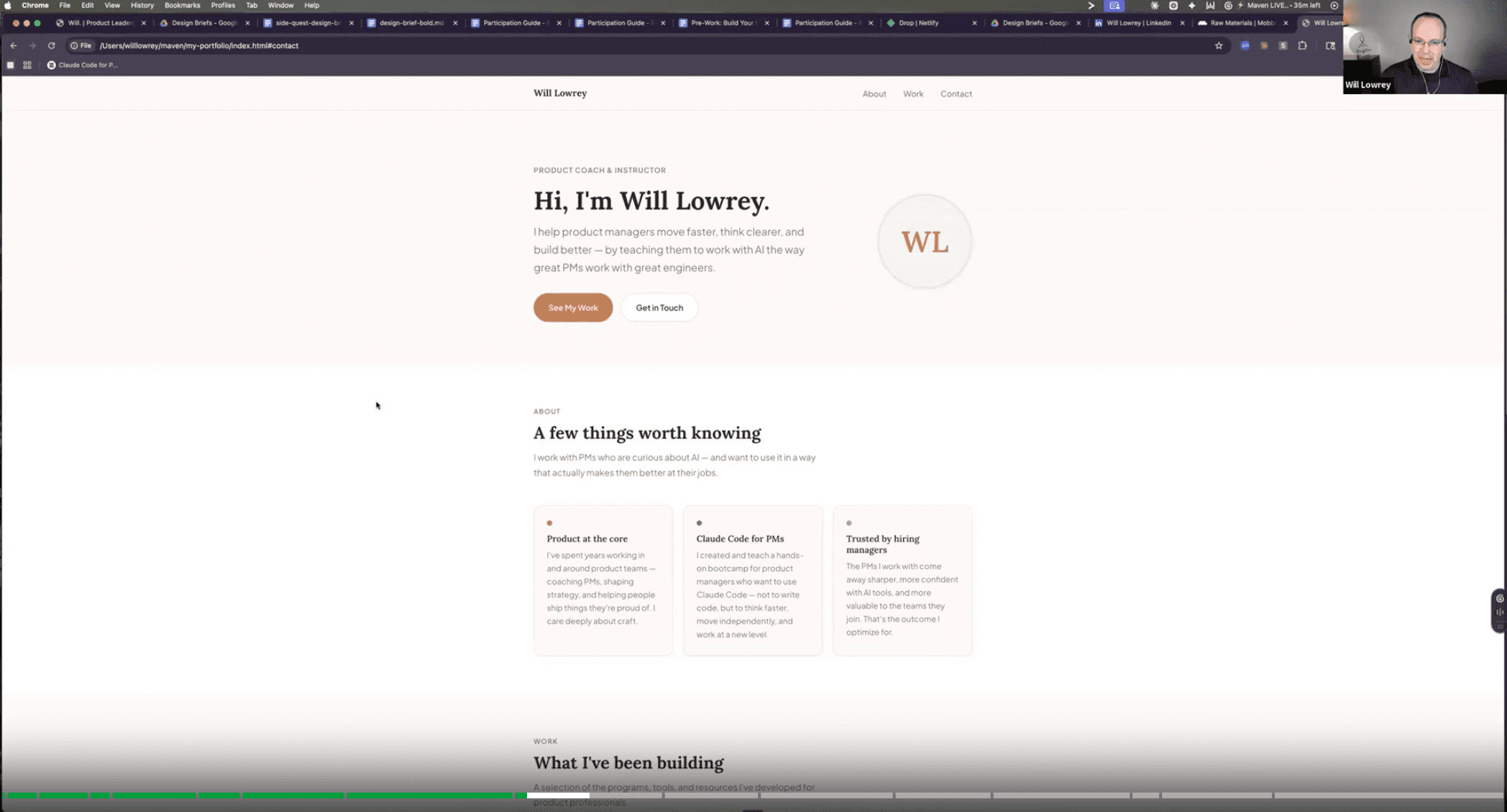Click the Product at the core card
1507x812 pixels.
point(603,581)
